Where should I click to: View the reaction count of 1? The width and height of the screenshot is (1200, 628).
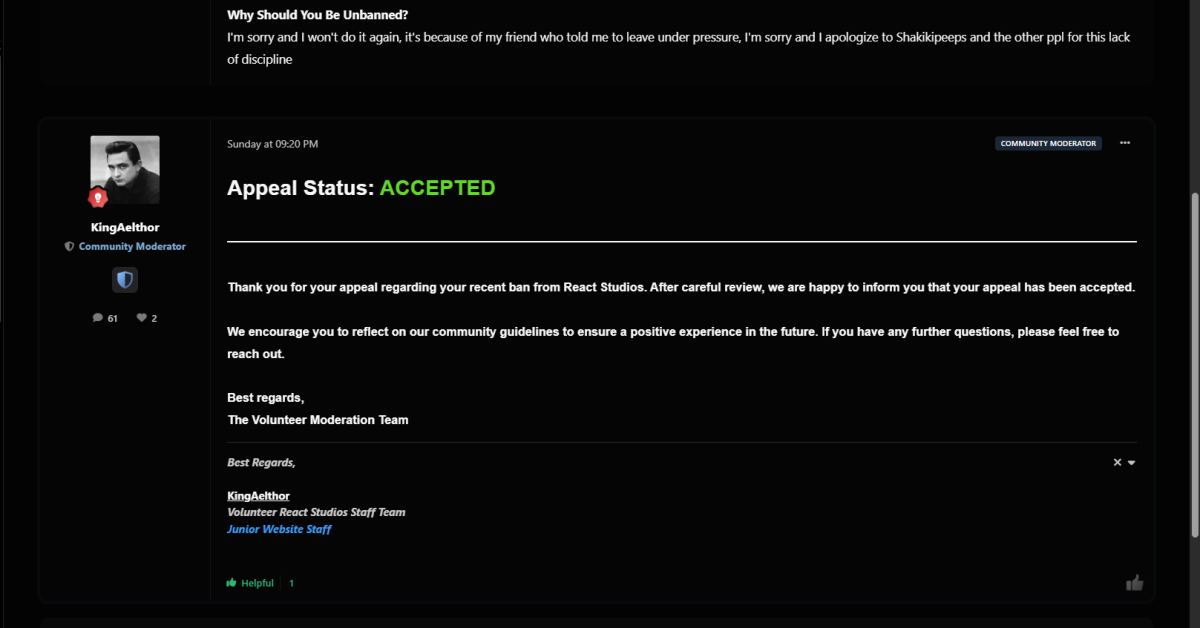[291, 583]
